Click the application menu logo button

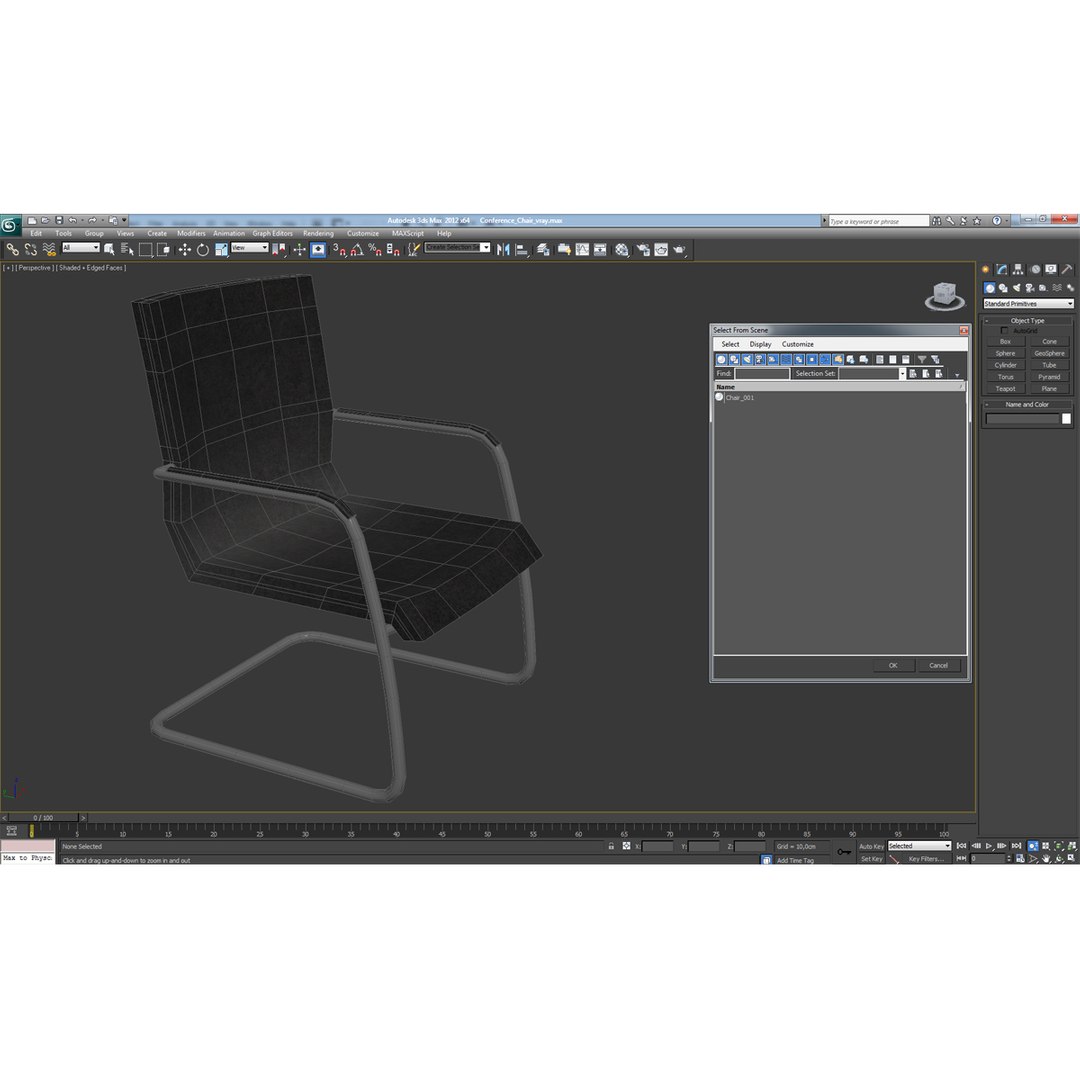(10, 225)
